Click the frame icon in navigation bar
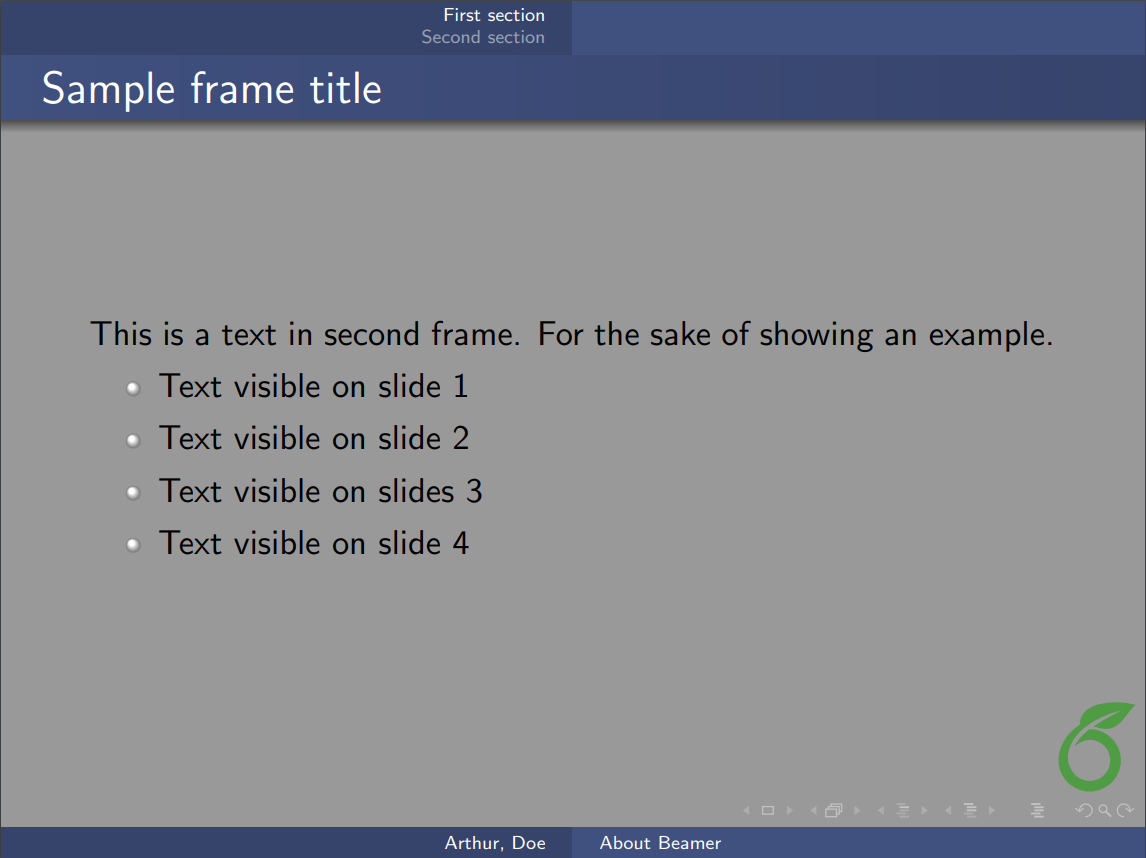The image size is (1146, 858). coord(833,810)
